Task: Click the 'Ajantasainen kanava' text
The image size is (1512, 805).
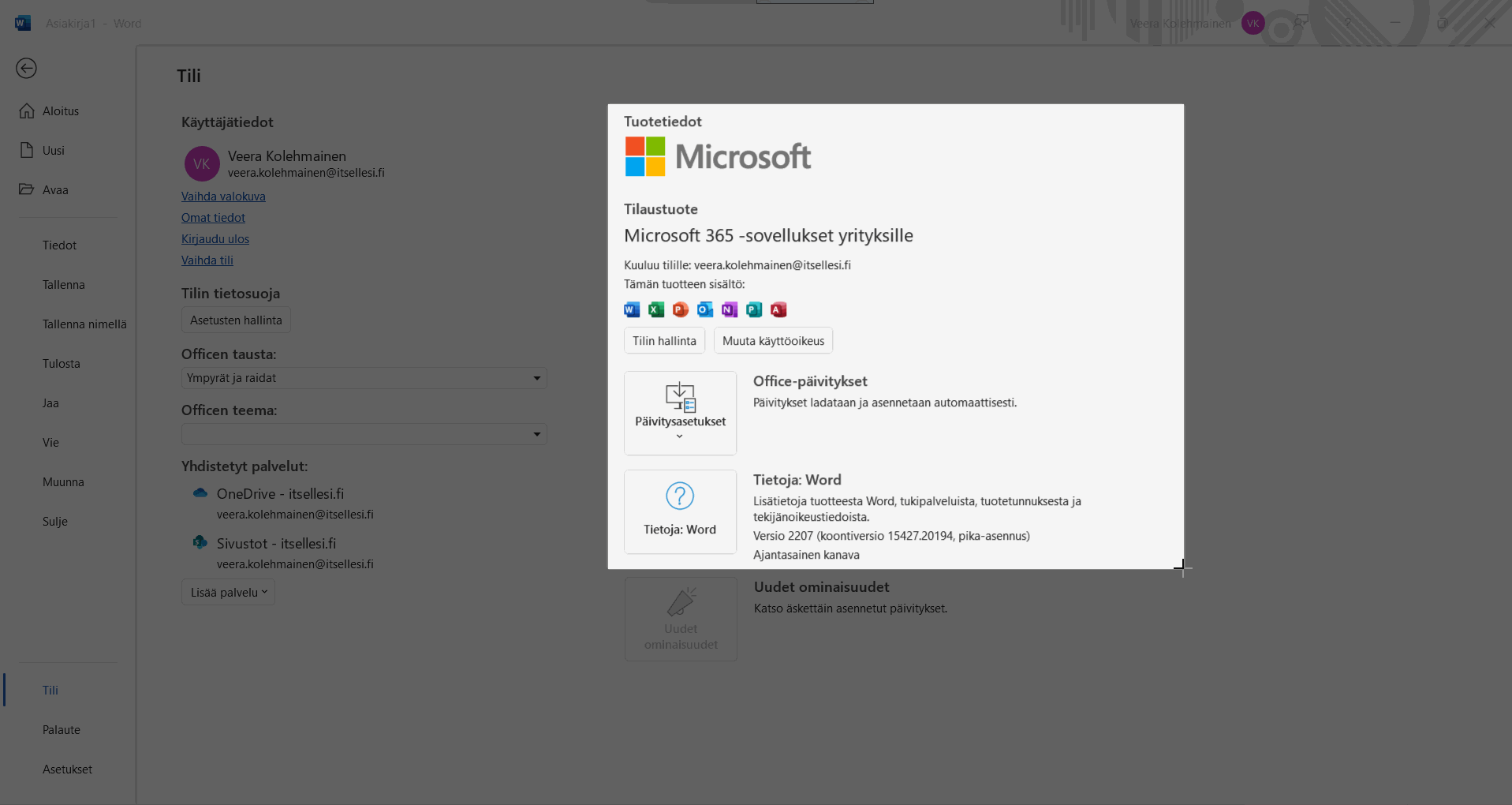Action: 806,555
